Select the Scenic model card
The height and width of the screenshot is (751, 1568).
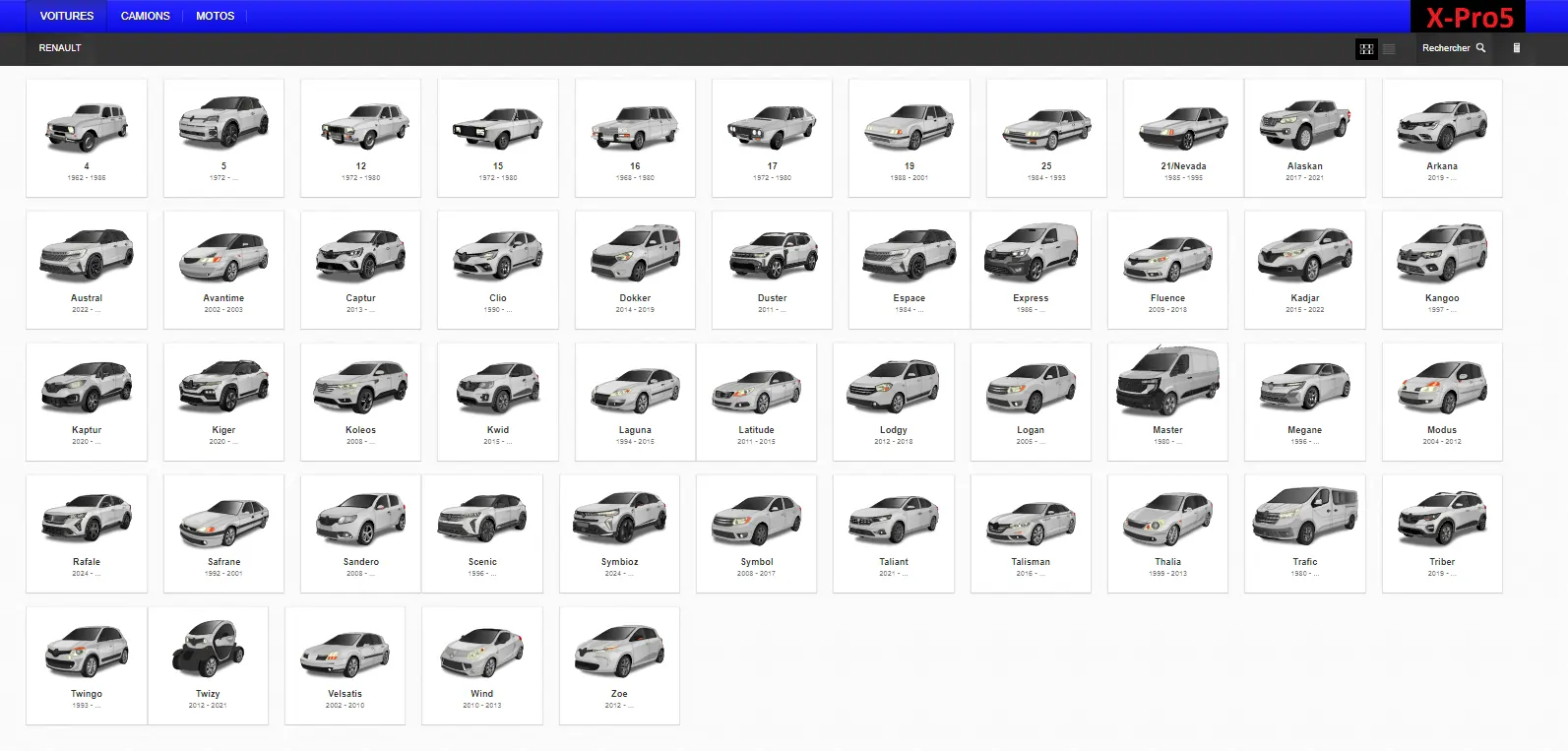[x=482, y=533]
